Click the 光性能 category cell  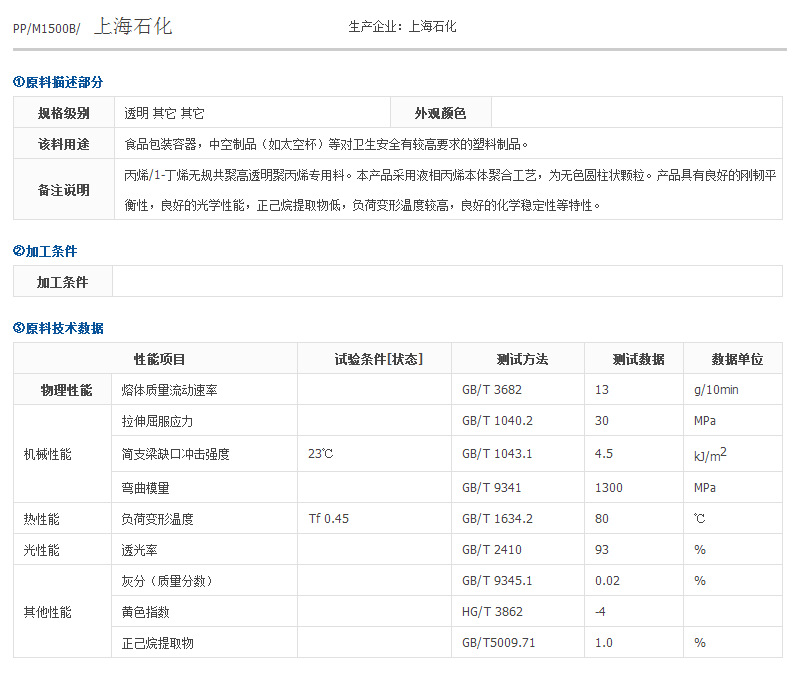[63, 549]
